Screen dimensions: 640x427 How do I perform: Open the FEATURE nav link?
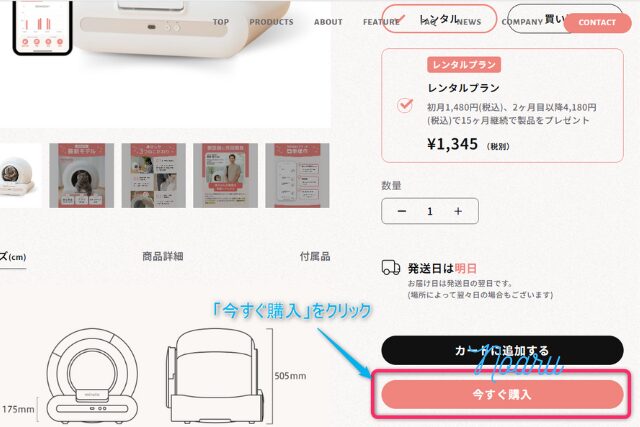click(x=381, y=22)
